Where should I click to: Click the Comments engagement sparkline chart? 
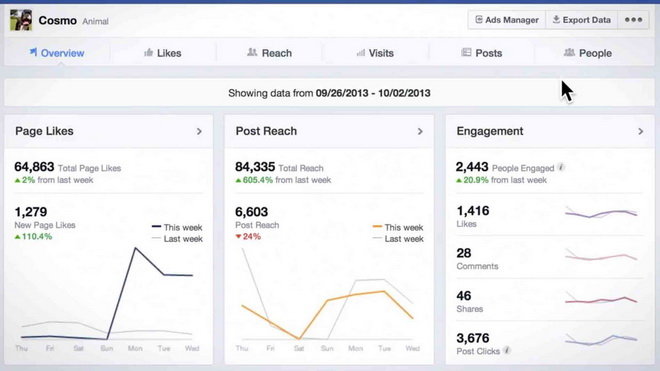pyautogui.click(x=601, y=255)
